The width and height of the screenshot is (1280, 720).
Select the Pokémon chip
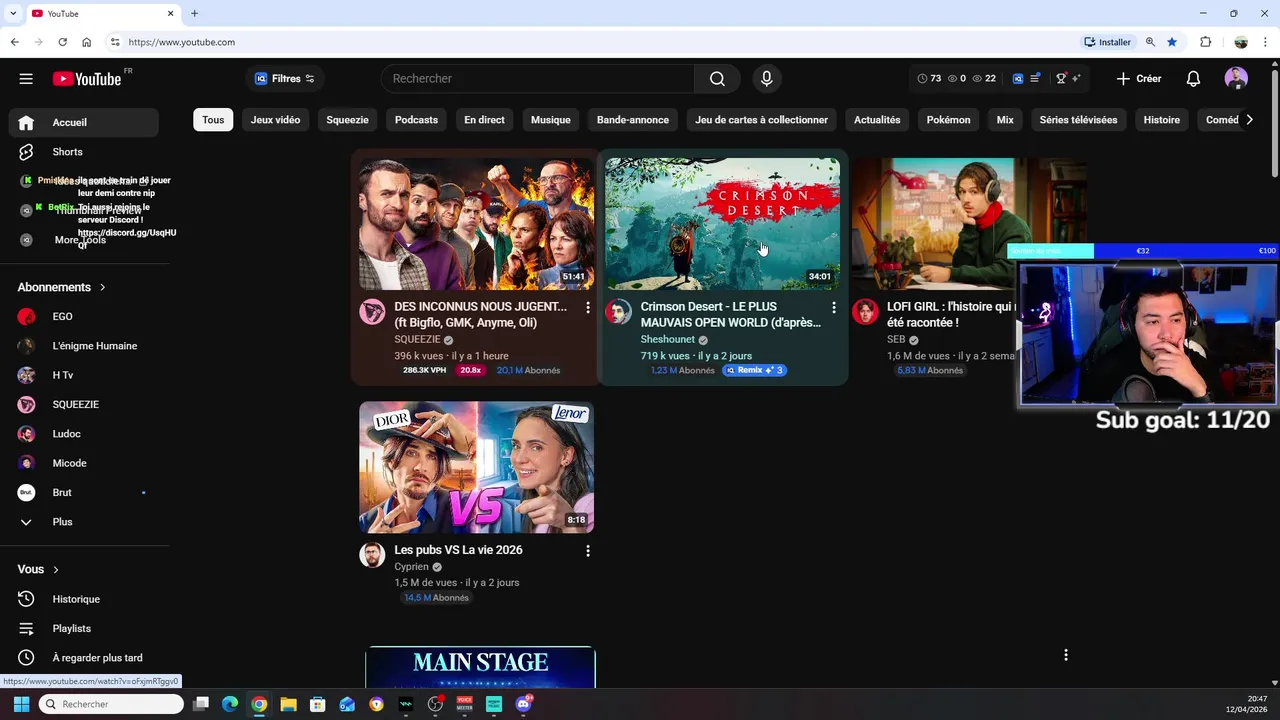[948, 120]
